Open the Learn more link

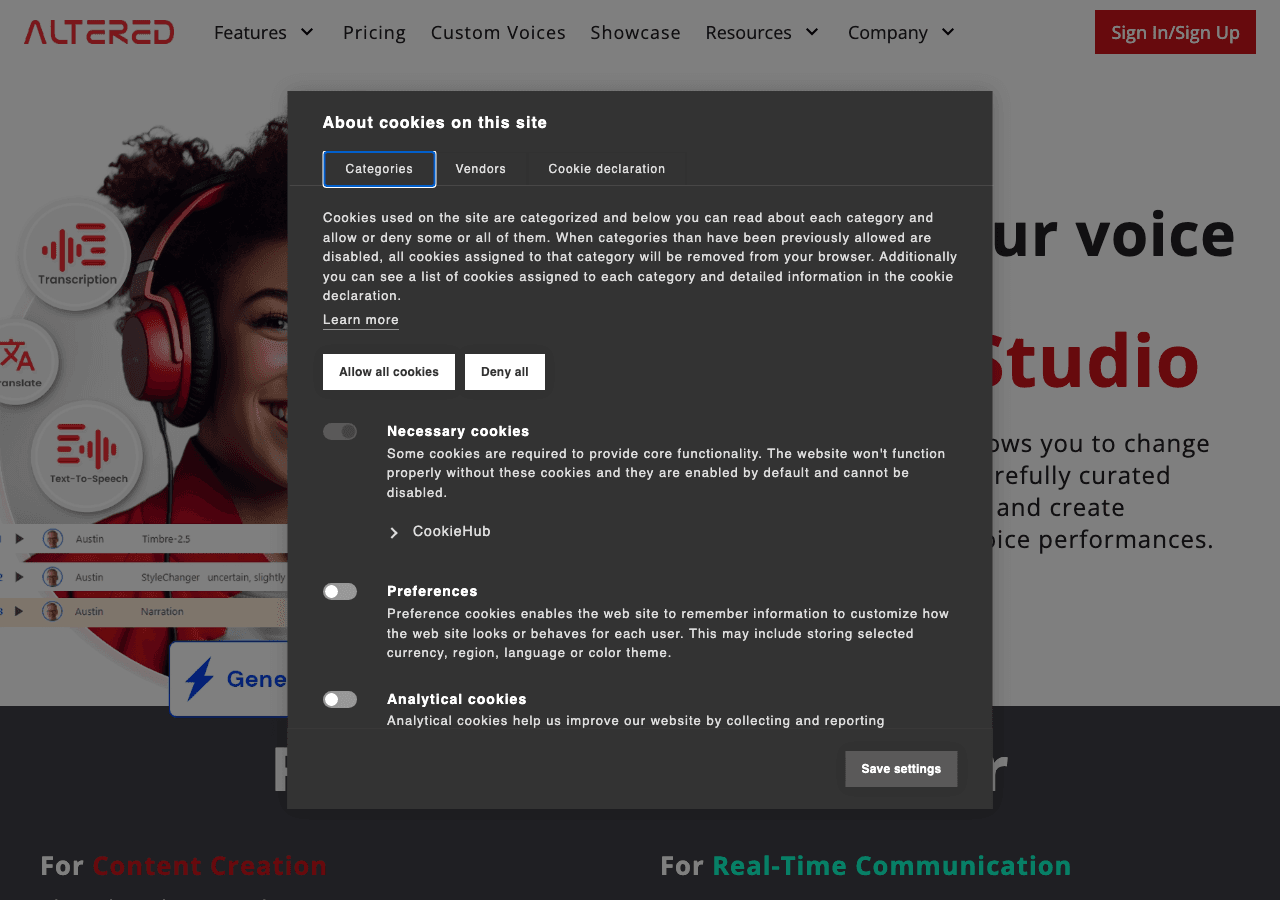pos(361,320)
